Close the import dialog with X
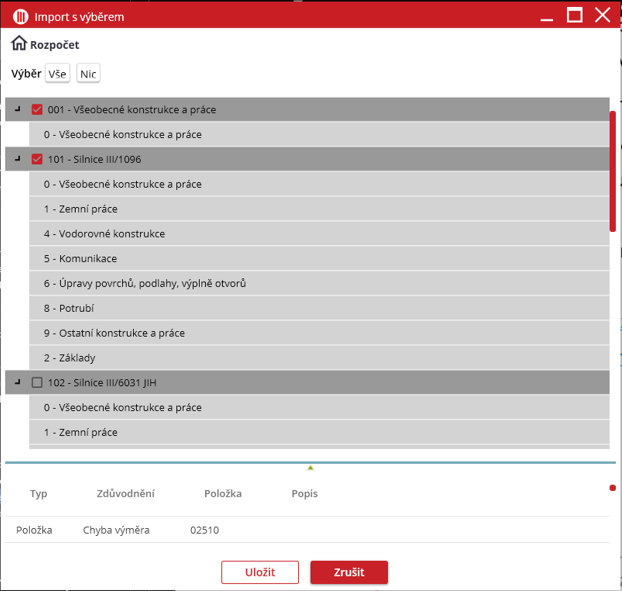The image size is (622, 591). coord(602,15)
